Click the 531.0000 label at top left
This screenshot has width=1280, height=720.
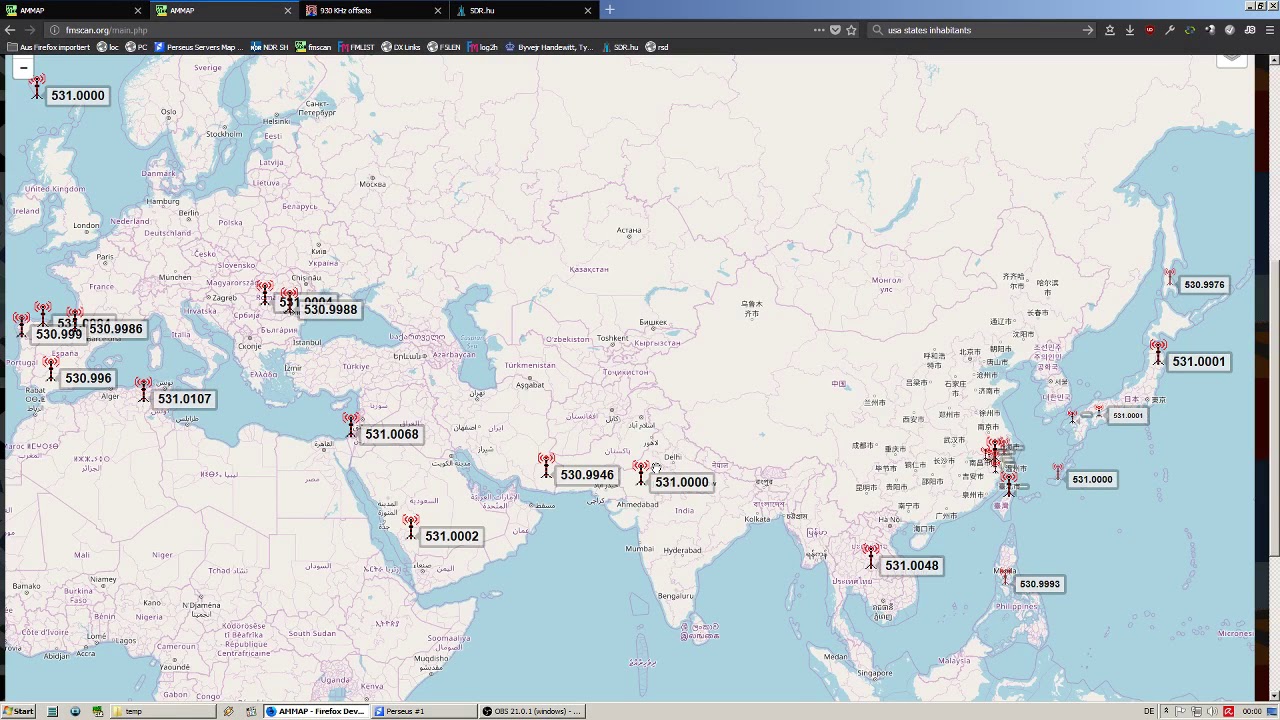pyautogui.click(x=77, y=96)
